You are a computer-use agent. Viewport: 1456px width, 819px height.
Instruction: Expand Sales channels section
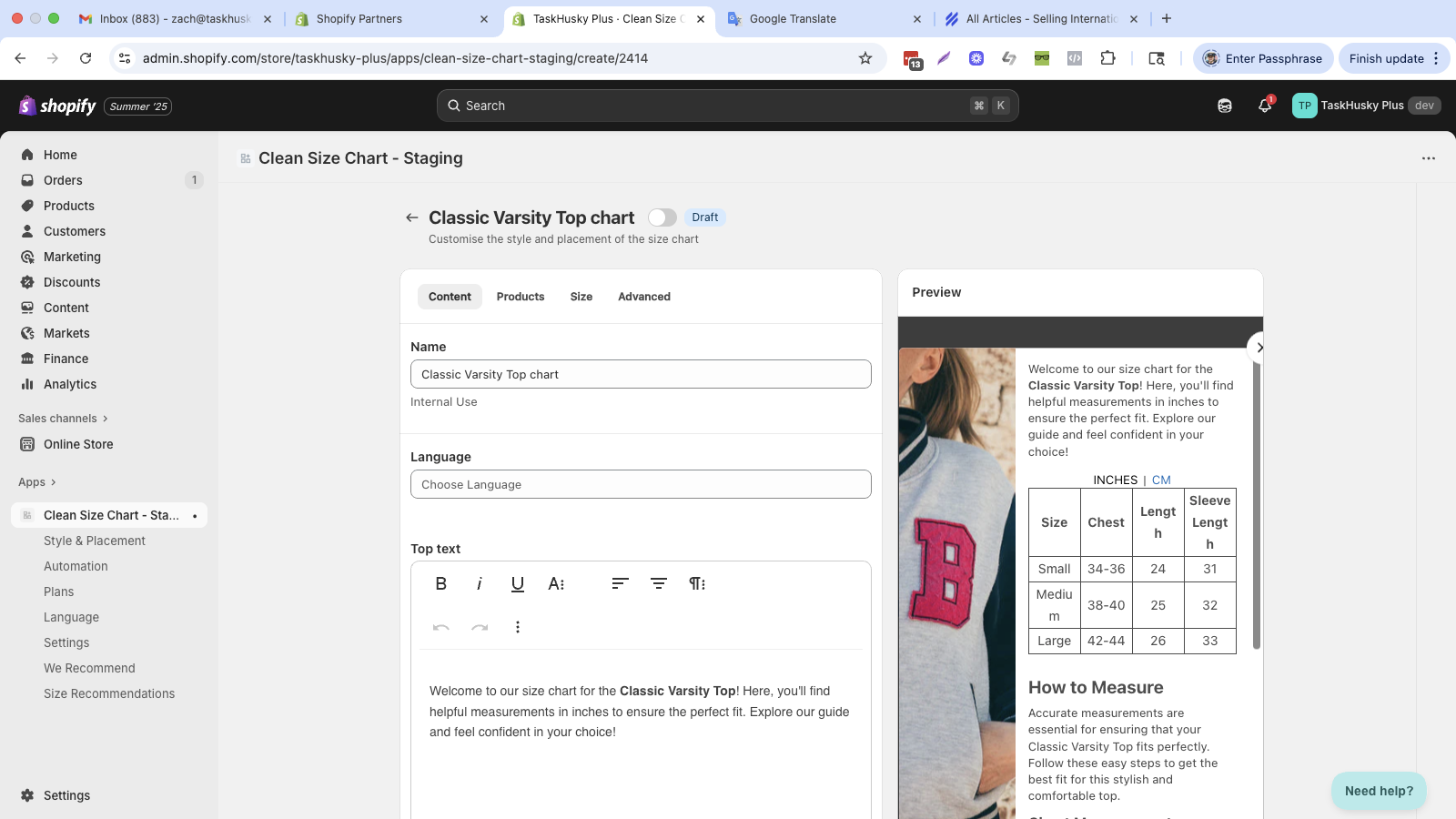click(63, 419)
